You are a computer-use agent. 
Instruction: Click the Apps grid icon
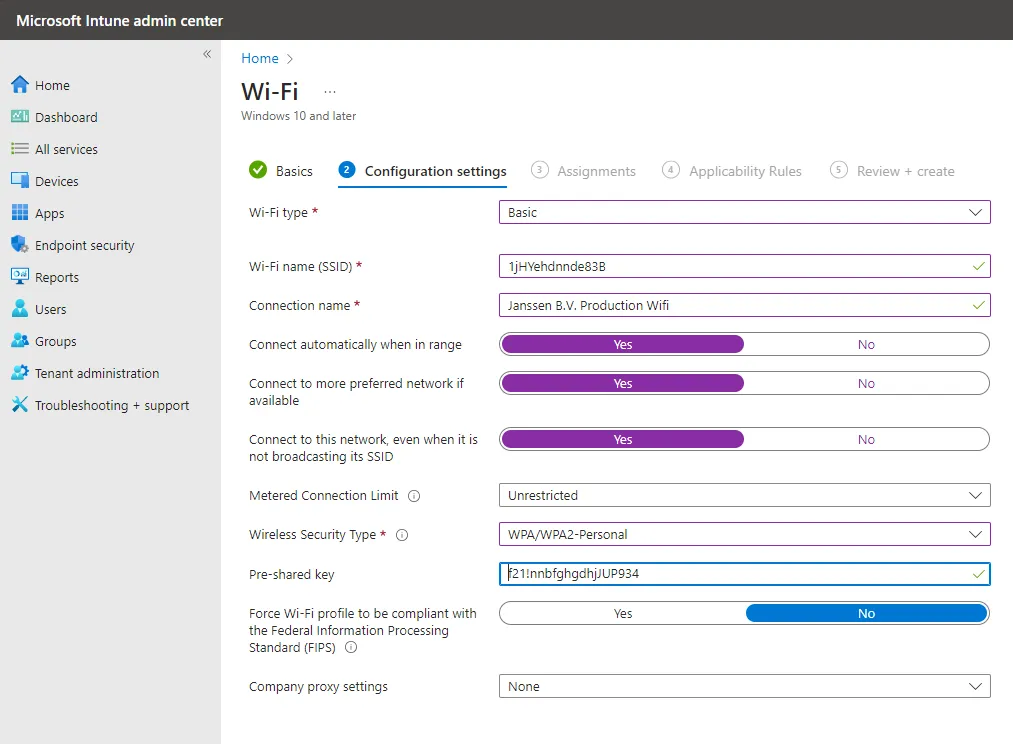pyautogui.click(x=20, y=212)
